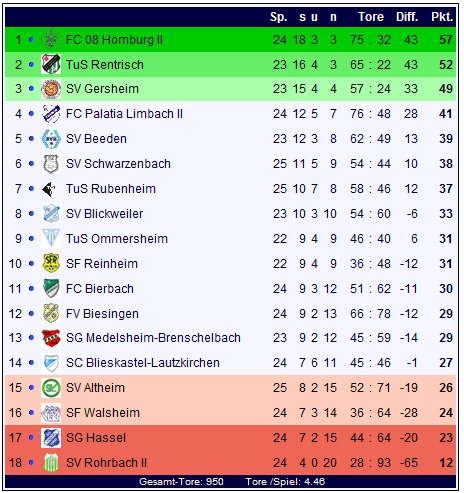Click the Gesamt-Tore: 950 footer text
This screenshot has width=464, height=493.
pos(181,482)
